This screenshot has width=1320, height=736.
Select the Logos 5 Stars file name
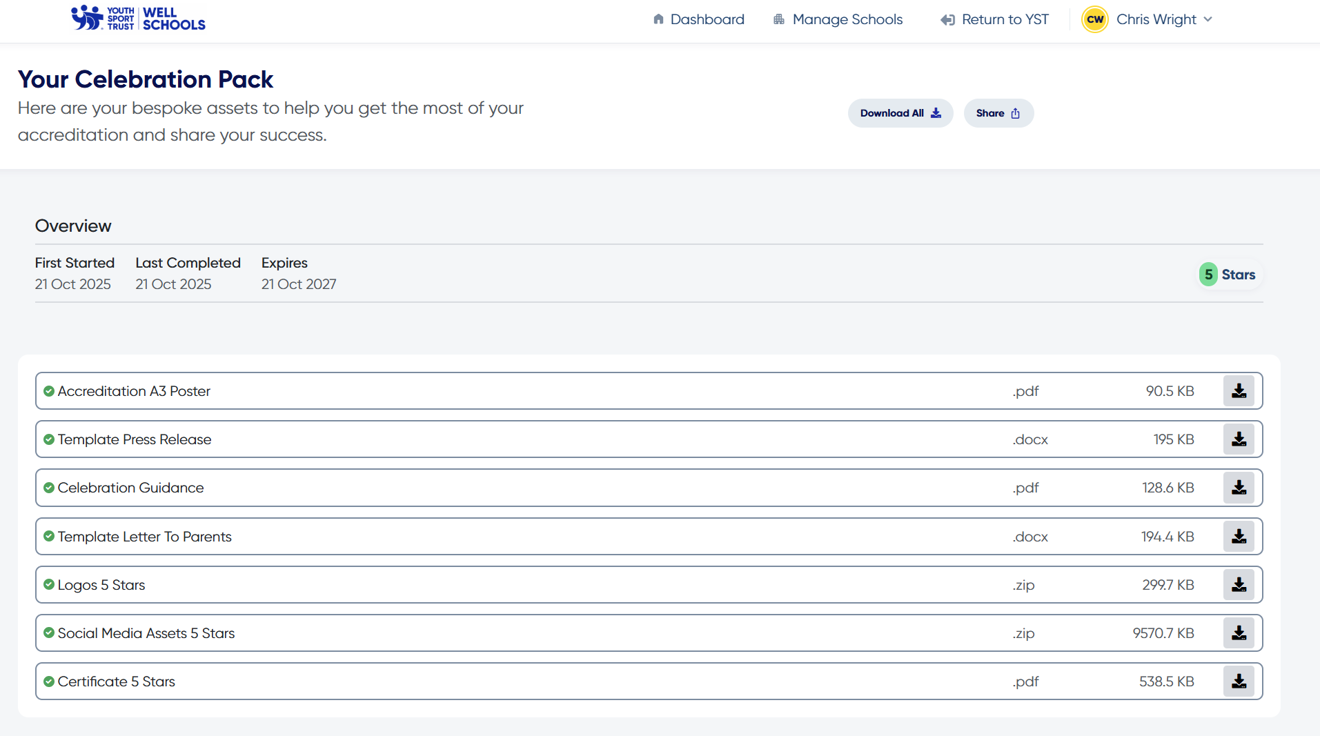101,585
